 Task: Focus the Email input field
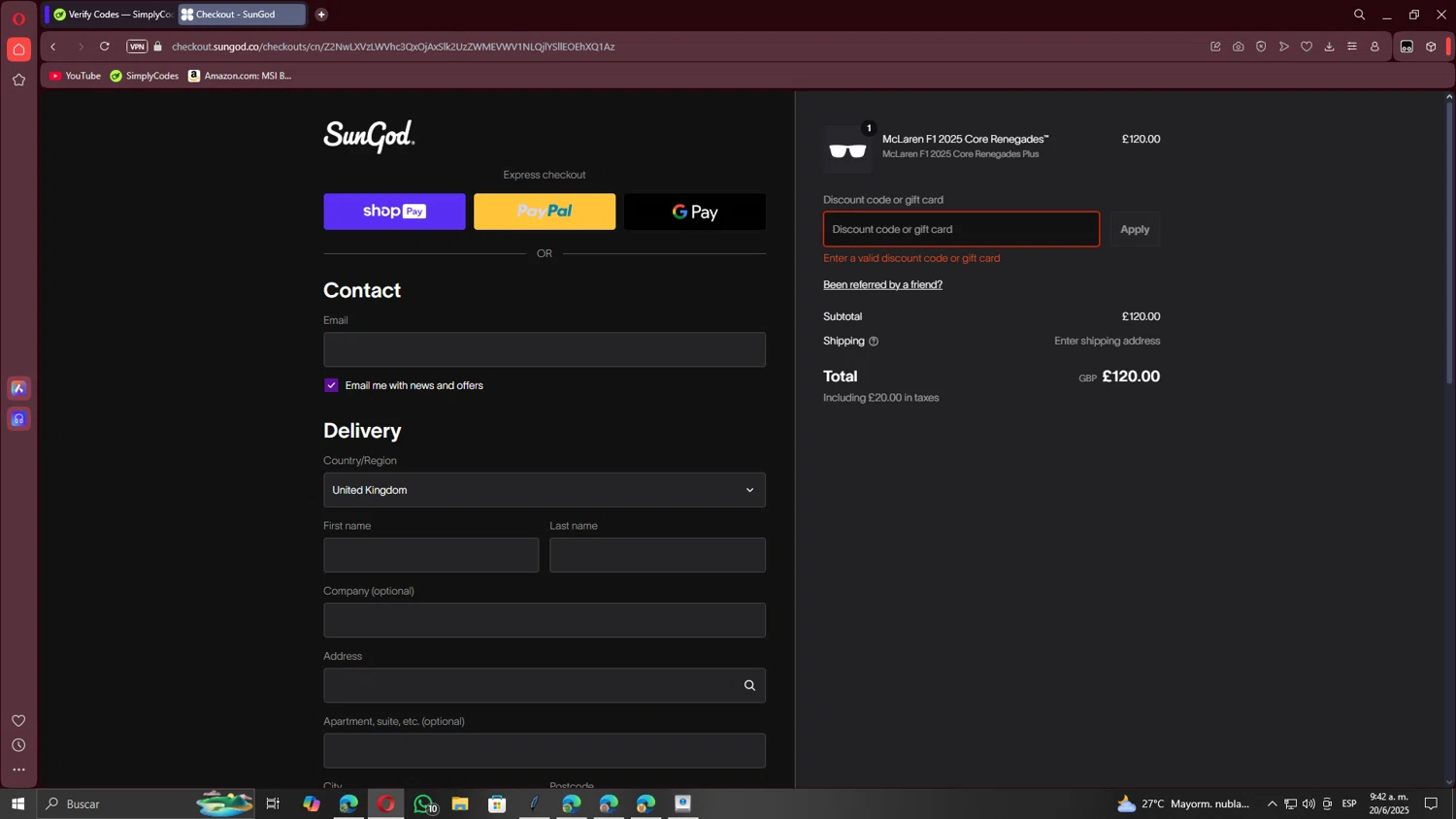(x=545, y=349)
